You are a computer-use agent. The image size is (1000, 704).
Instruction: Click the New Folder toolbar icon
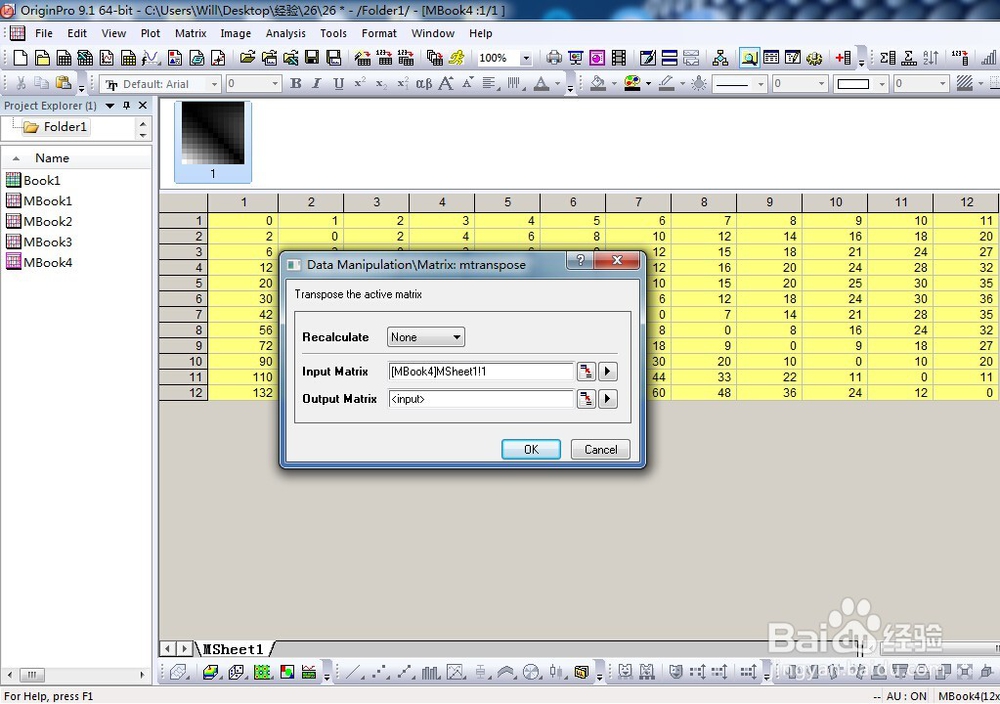click(x=42, y=58)
